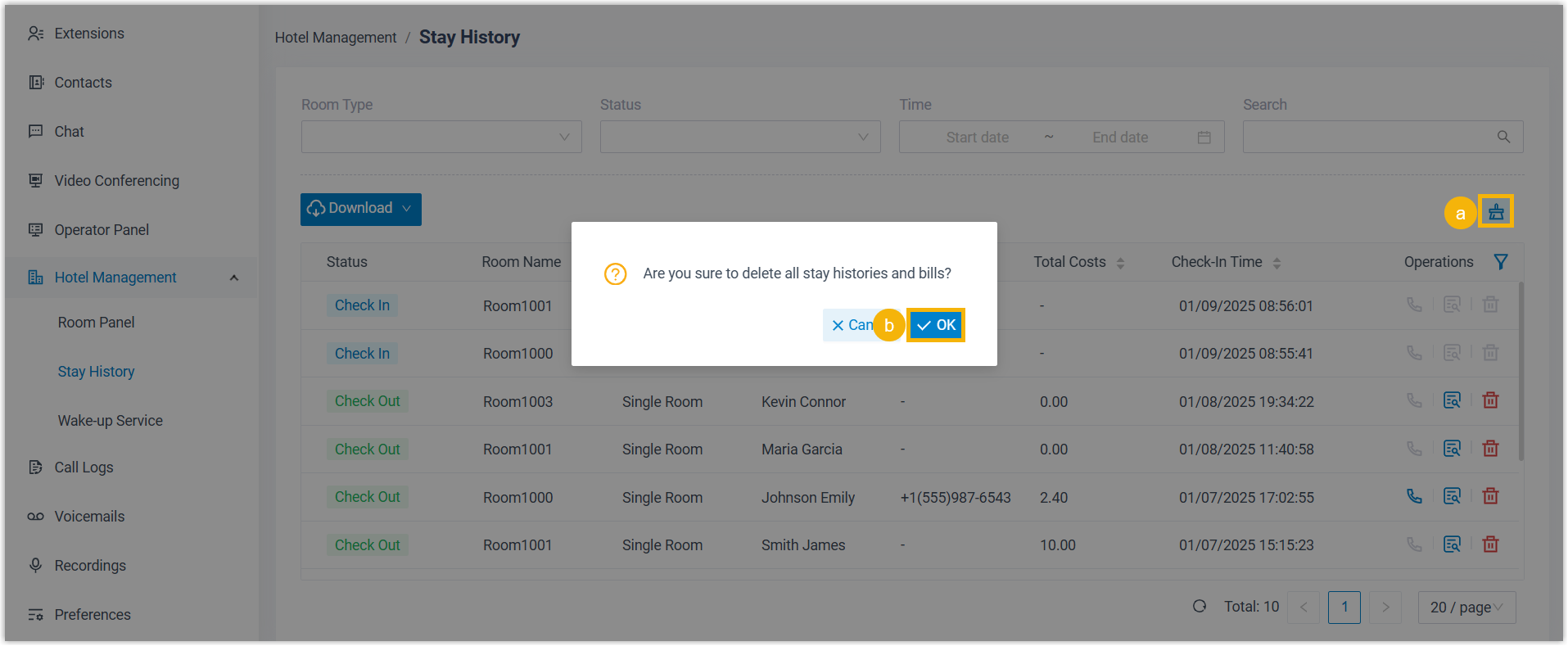Screen dimensions: 1568x646
Task: Cancel the delete confirmation dialog
Action: 850,325
